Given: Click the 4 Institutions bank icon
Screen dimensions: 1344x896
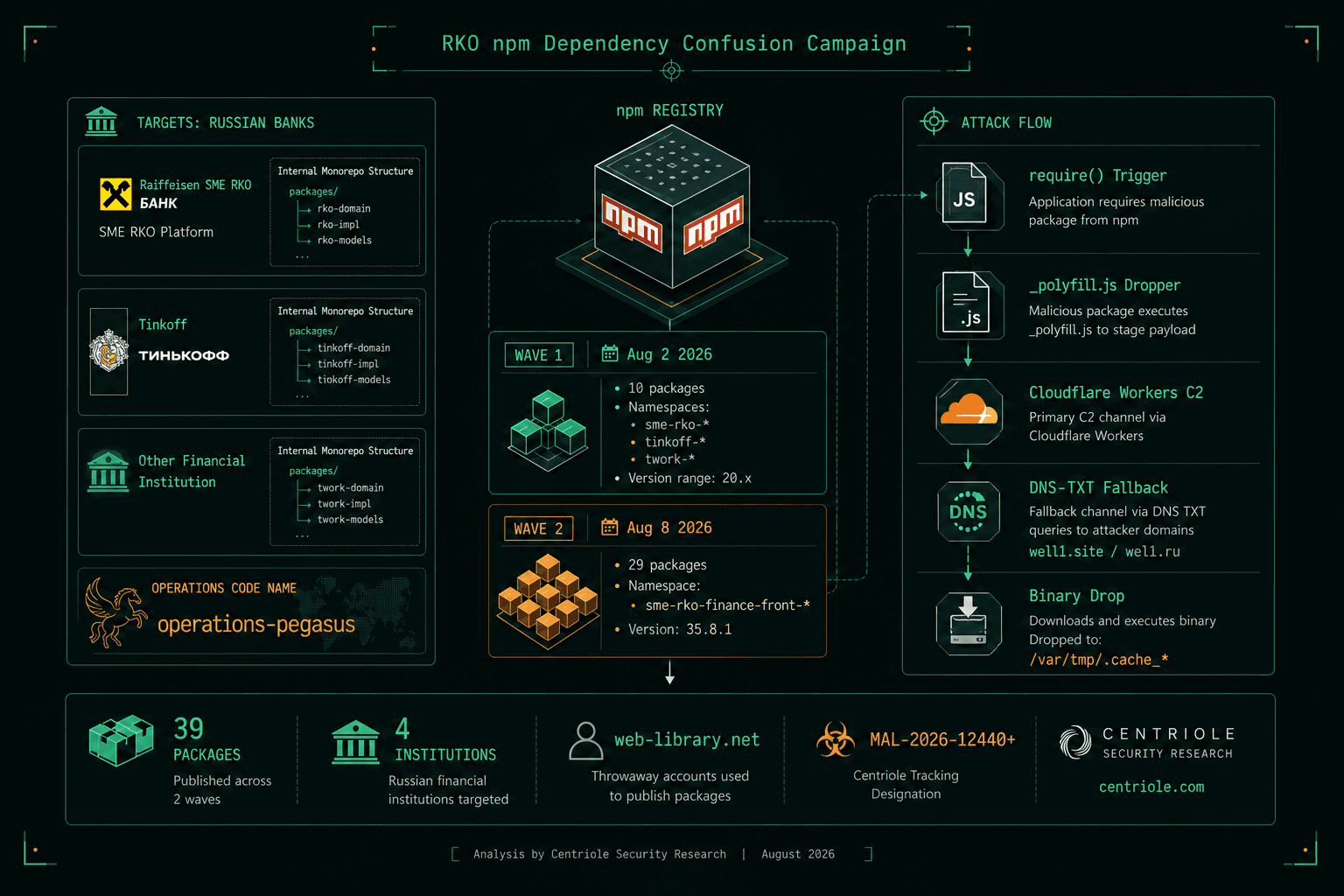Looking at the screenshot, I should pos(355,742).
